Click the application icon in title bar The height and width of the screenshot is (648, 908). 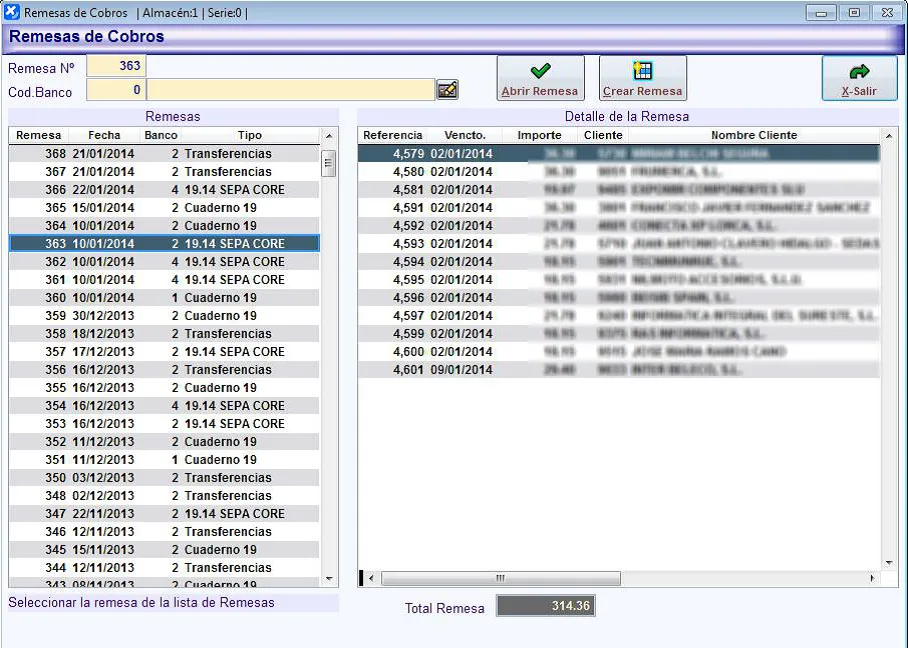[x=12, y=13]
